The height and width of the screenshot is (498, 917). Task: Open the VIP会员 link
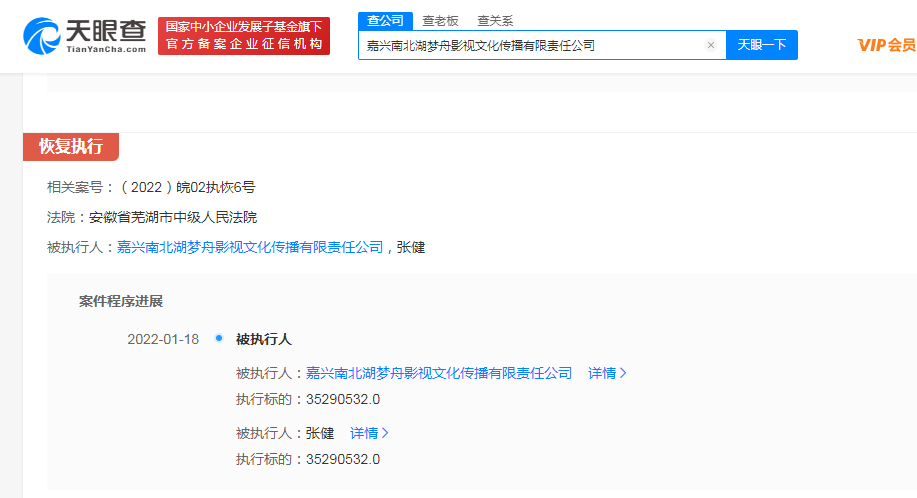(x=887, y=45)
